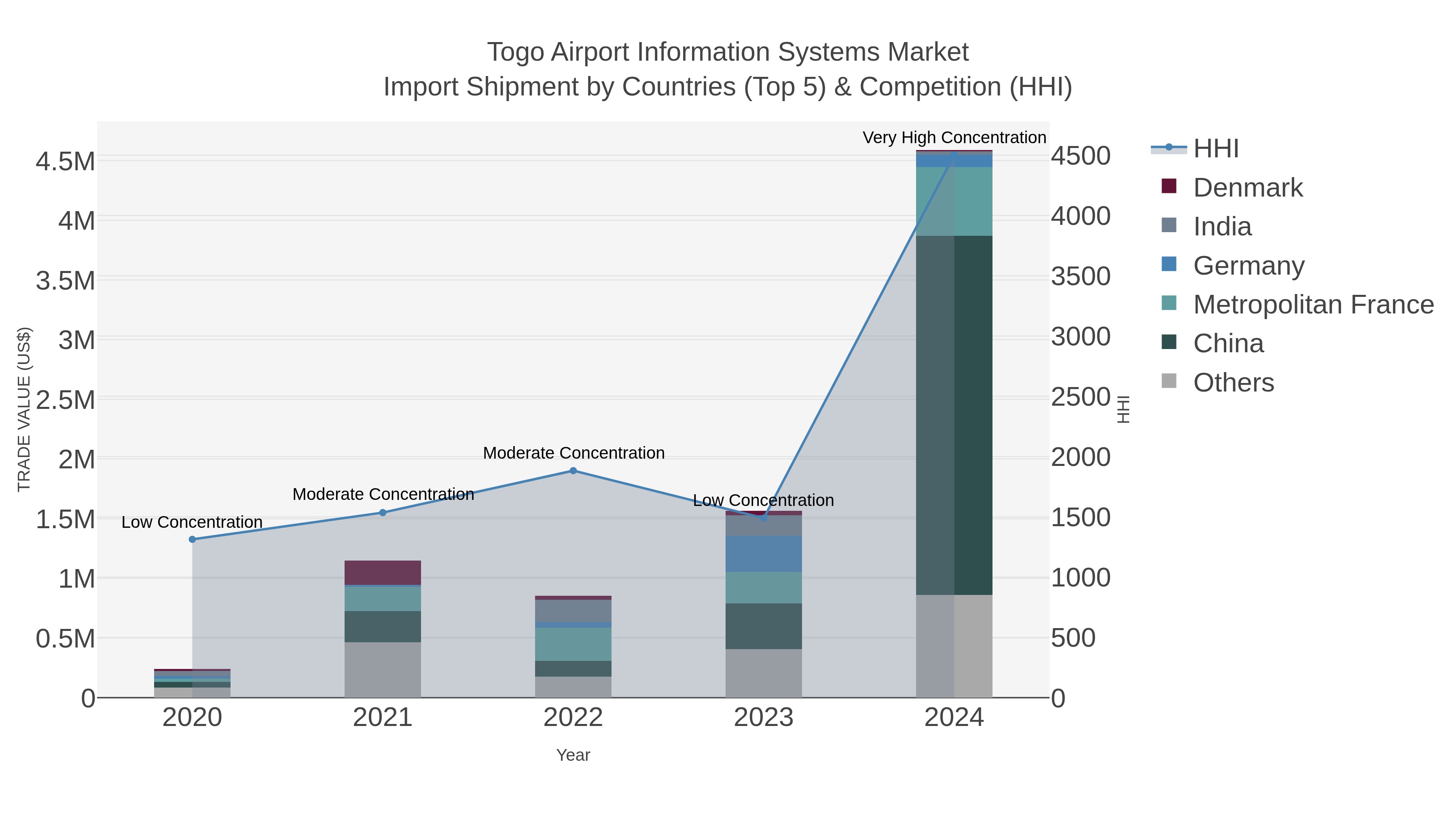The width and height of the screenshot is (1456, 819).
Task: Click the Metropolitan France segment of 2024 bar
Action: tap(954, 202)
